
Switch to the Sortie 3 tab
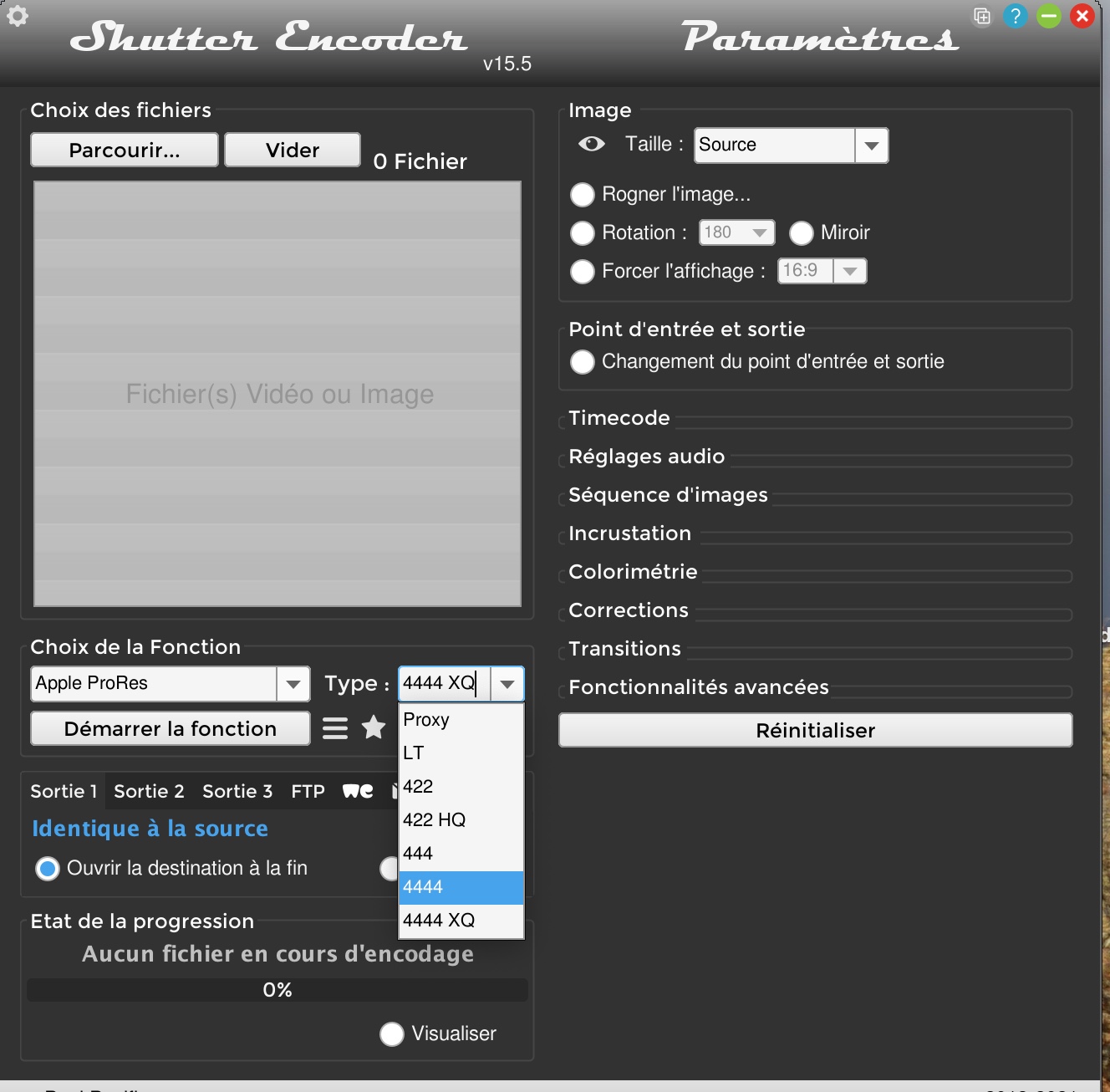(x=237, y=792)
